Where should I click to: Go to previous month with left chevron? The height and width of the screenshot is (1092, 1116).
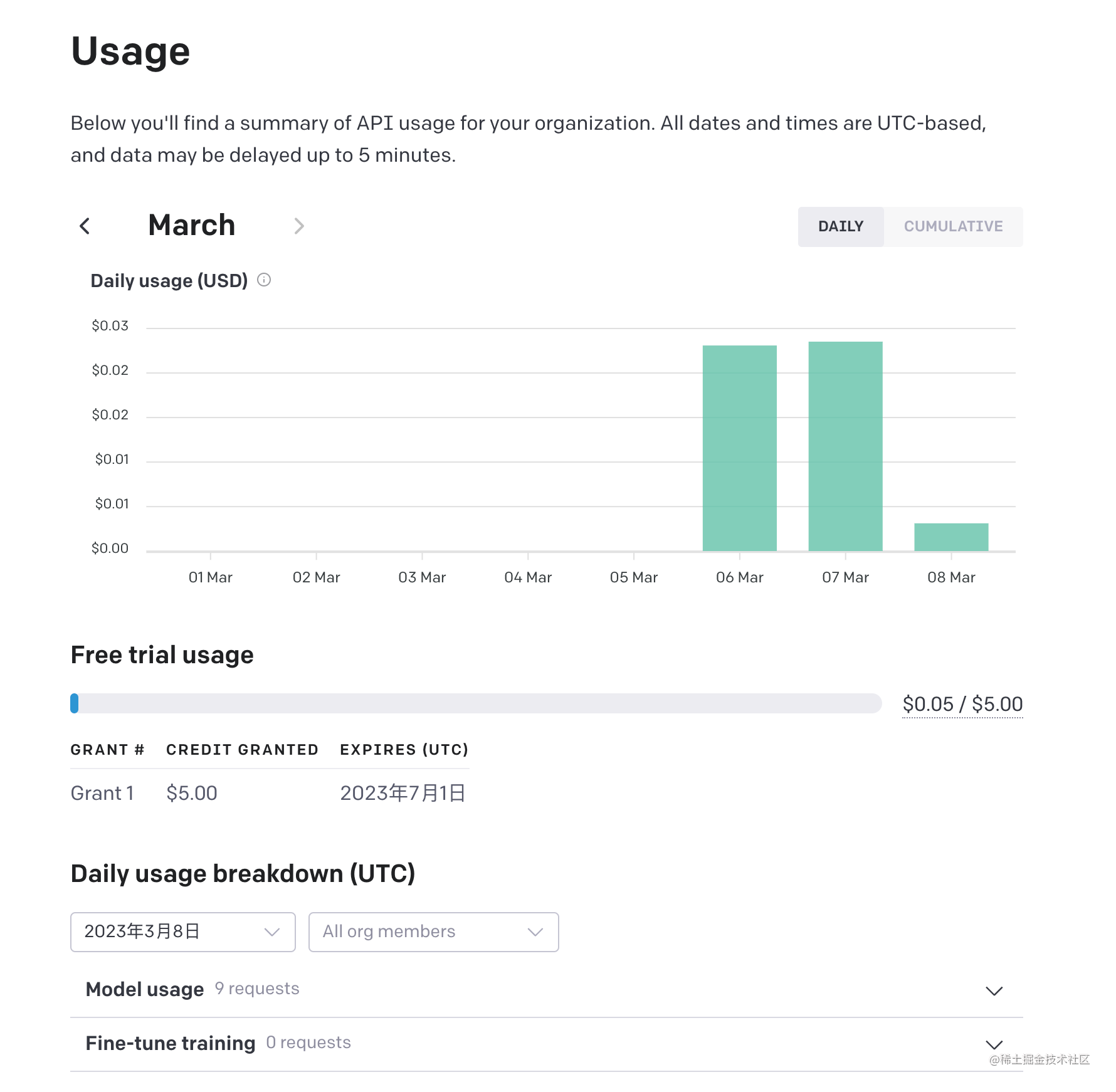85,226
